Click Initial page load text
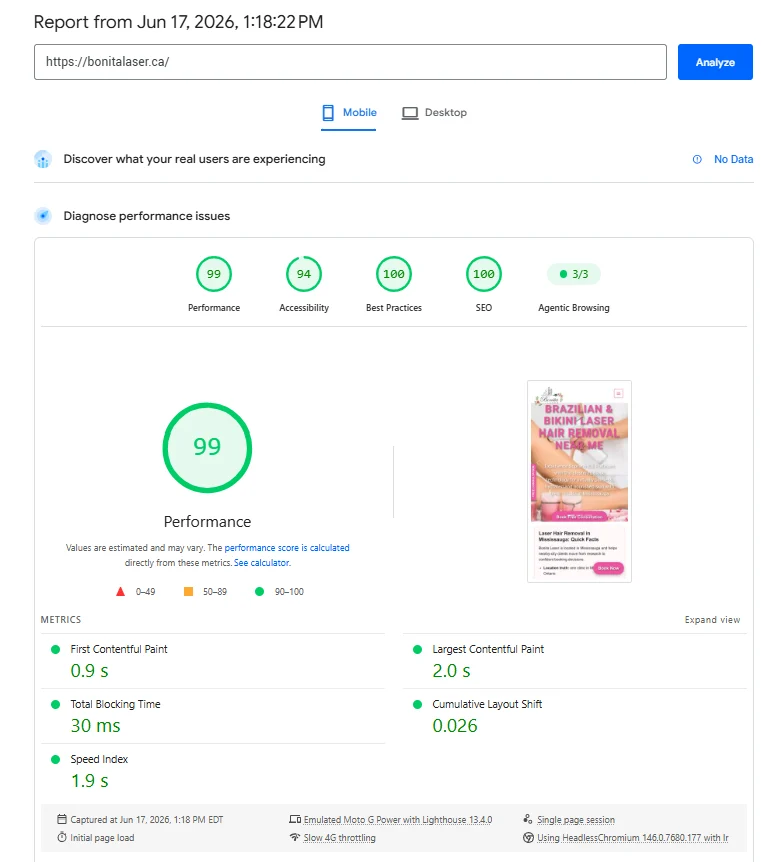 point(102,838)
